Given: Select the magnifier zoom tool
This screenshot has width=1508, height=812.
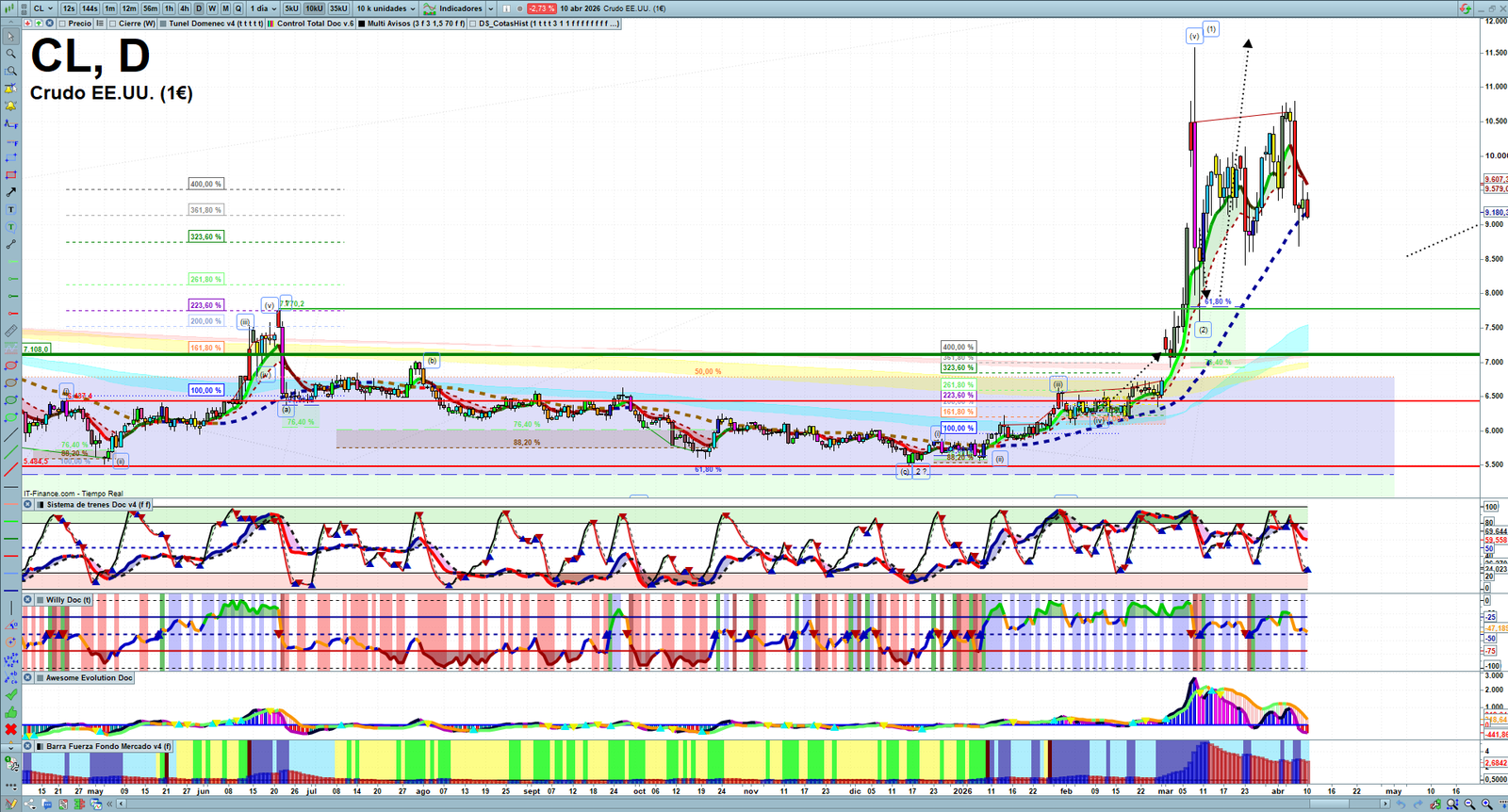Looking at the screenshot, I should 10,54.
